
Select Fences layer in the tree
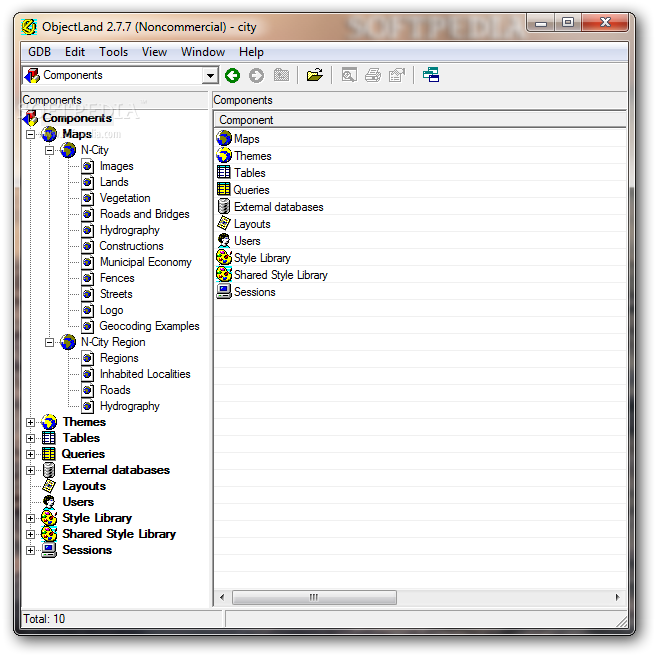pyautogui.click(x=117, y=278)
